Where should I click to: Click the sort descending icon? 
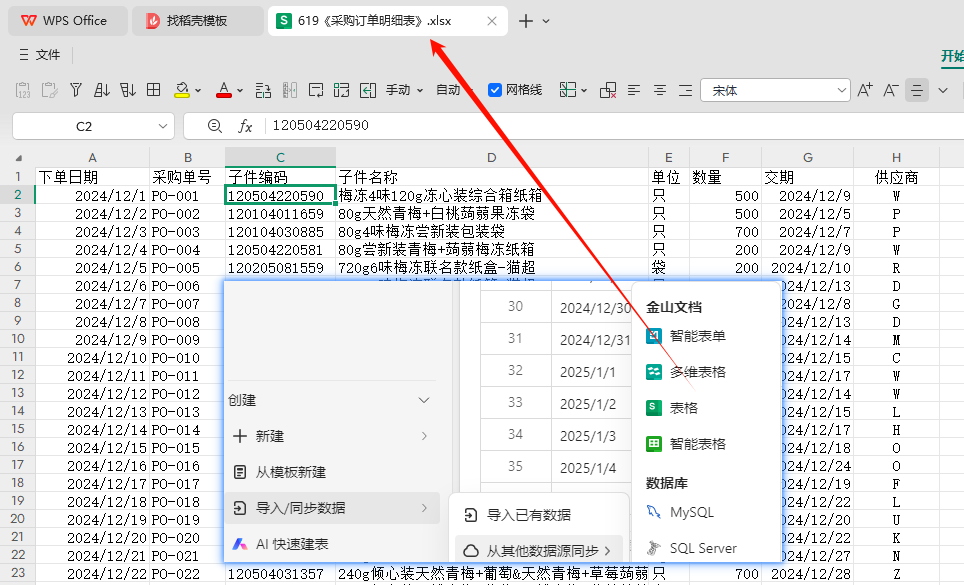click(128, 90)
